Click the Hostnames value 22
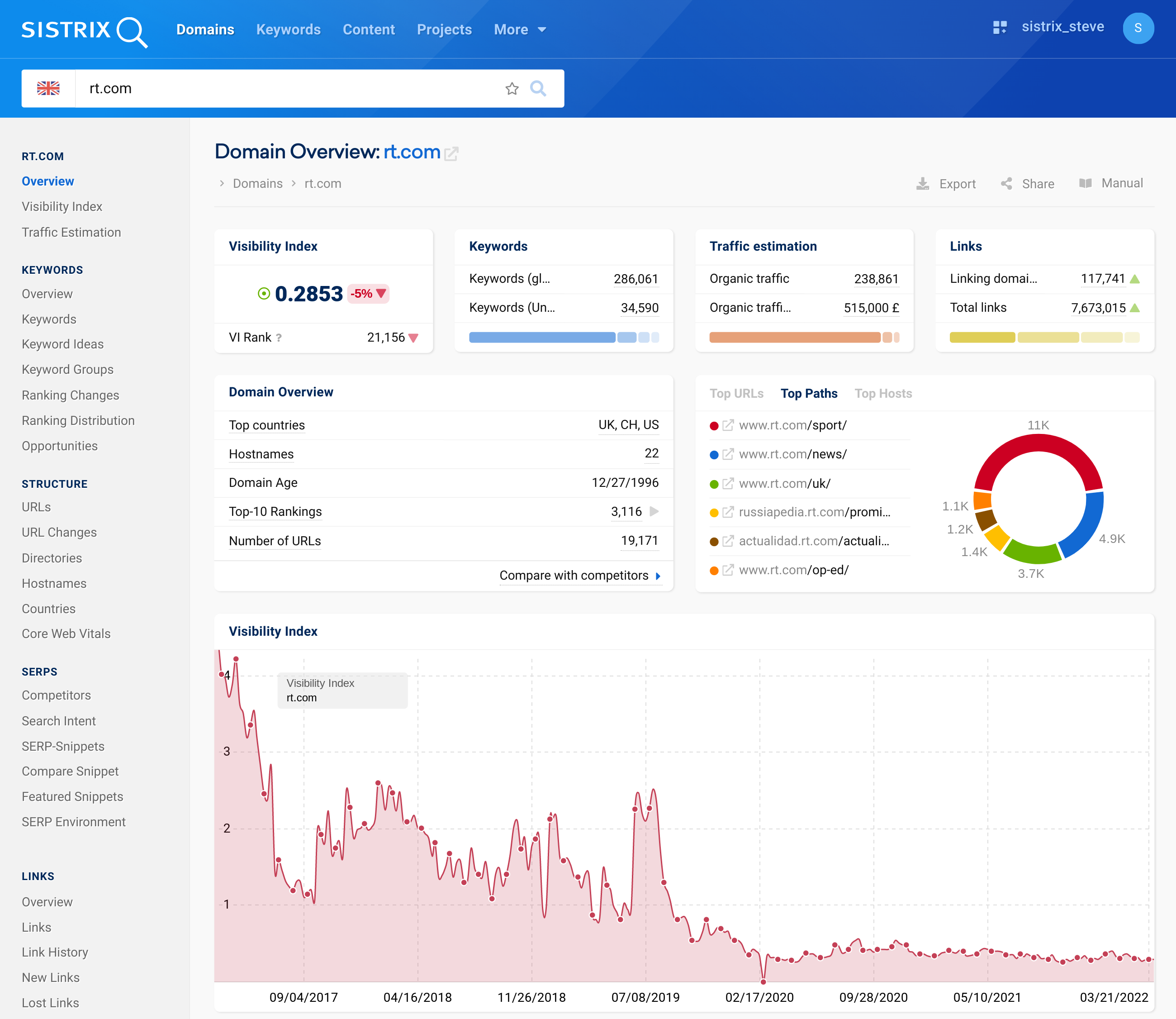 click(651, 454)
